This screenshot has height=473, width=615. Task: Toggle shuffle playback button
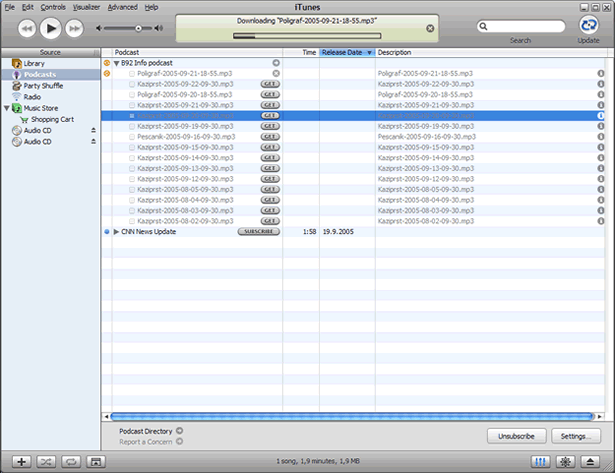(x=46, y=462)
